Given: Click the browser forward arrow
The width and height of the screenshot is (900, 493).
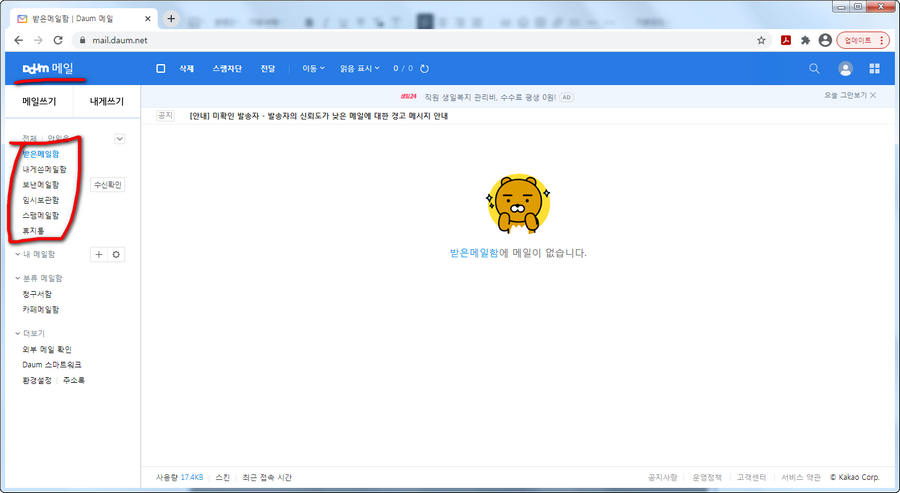Looking at the screenshot, I should tap(38, 40).
